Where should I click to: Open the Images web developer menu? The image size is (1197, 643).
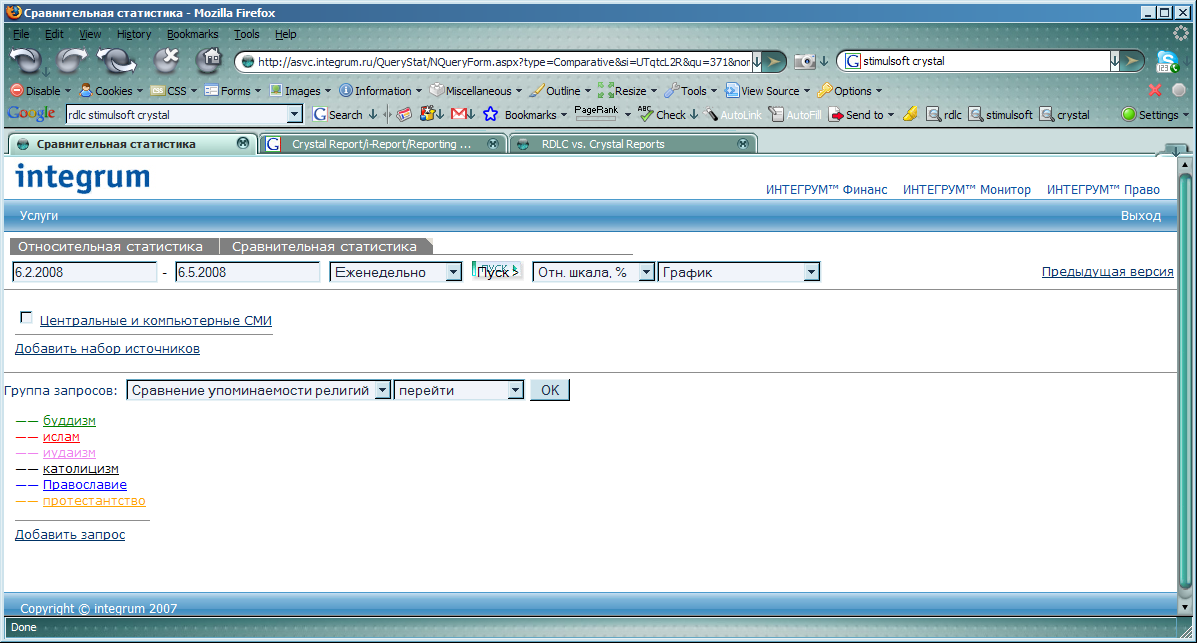[x=299, y=90]
